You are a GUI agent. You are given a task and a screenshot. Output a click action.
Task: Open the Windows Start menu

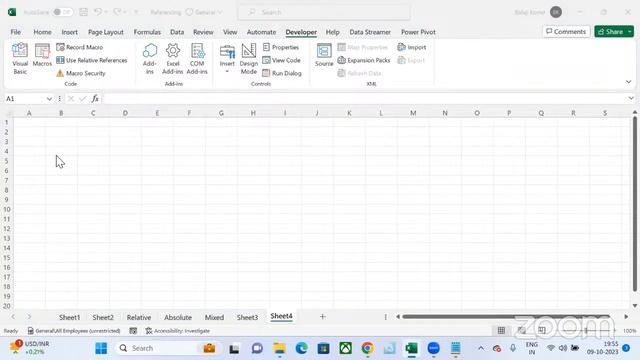tap(101, 348)
